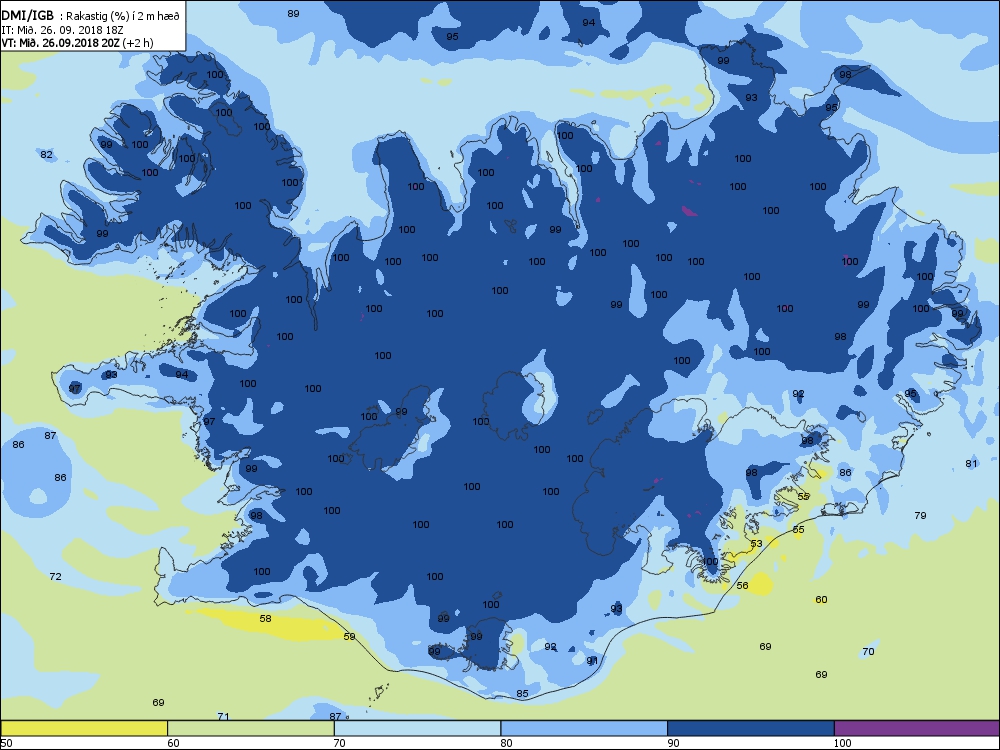
Task: Click the humidity value "85" off south coast
Action: pos(522,693)
